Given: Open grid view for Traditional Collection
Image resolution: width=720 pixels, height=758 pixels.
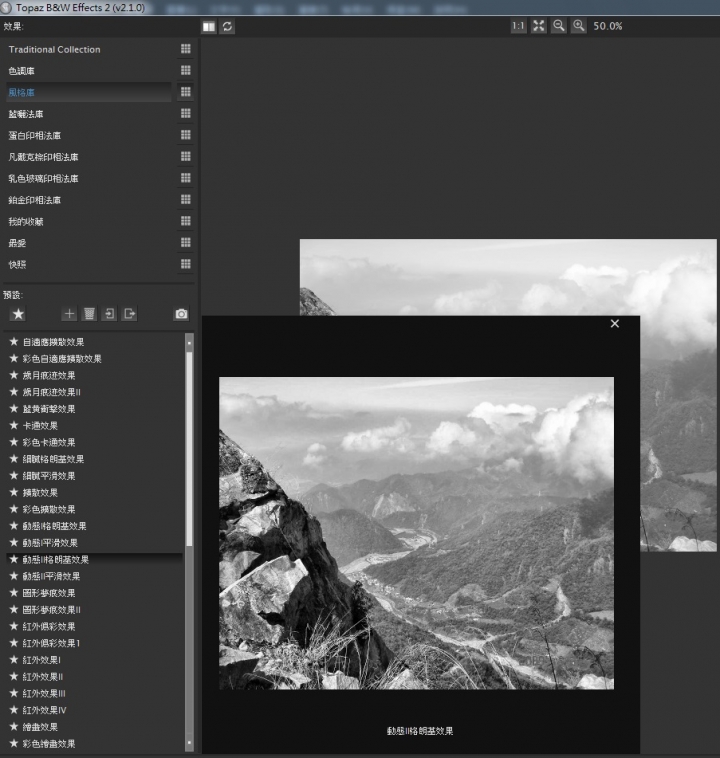Looking at the screenshot, I should point(186,49).
